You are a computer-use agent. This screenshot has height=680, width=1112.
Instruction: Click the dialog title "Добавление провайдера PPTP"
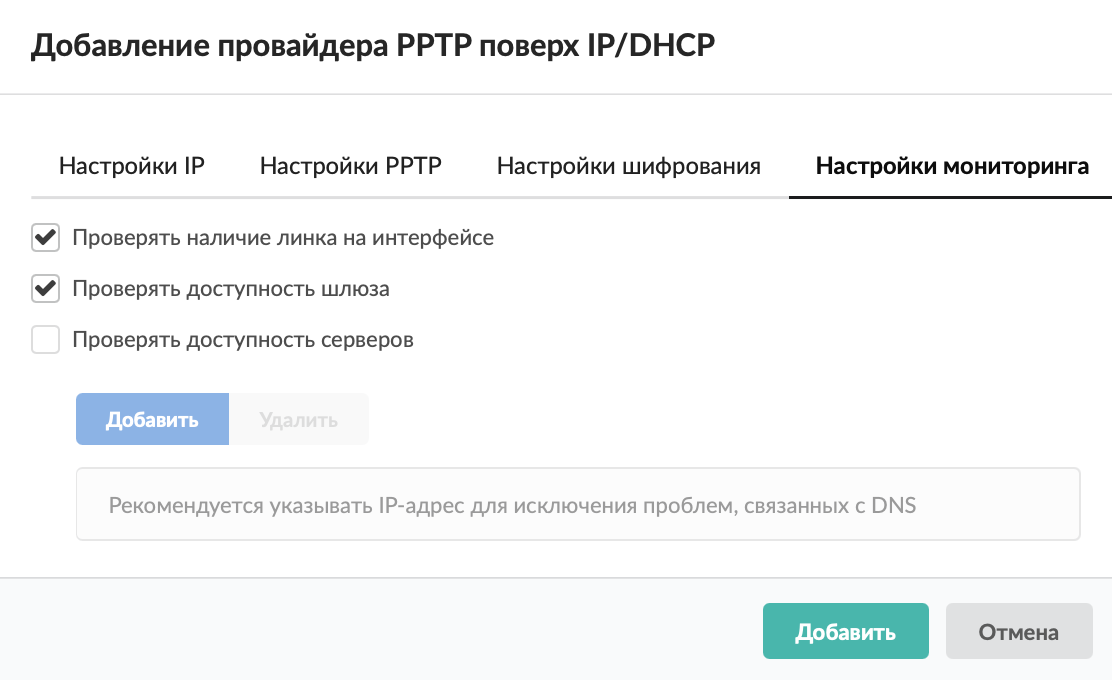coord(374,46)
